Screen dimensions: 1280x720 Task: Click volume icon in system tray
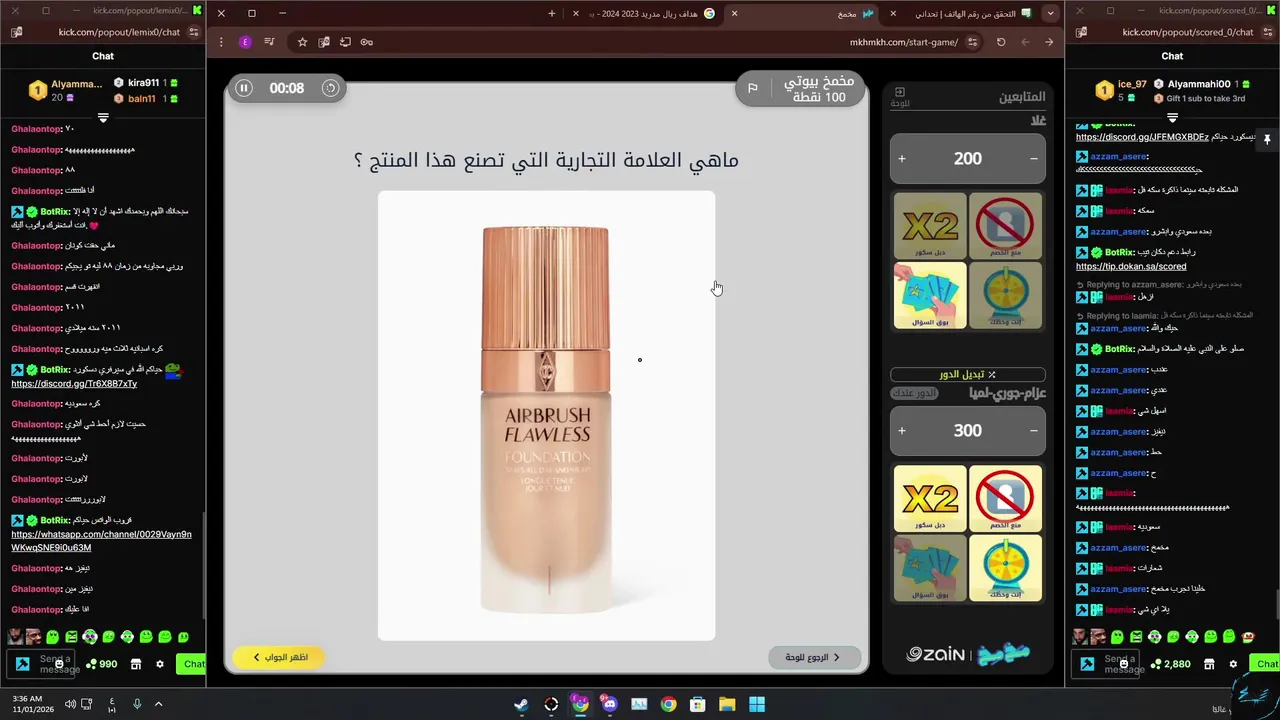tap(70, 704)
